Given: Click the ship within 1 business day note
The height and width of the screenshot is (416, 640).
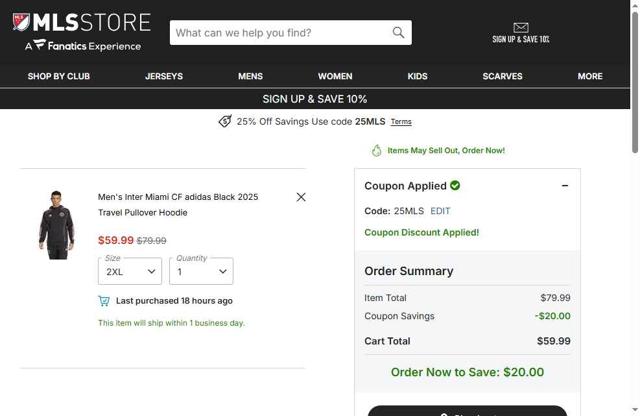Looking at the screenshot, I should tap(171, 323).
